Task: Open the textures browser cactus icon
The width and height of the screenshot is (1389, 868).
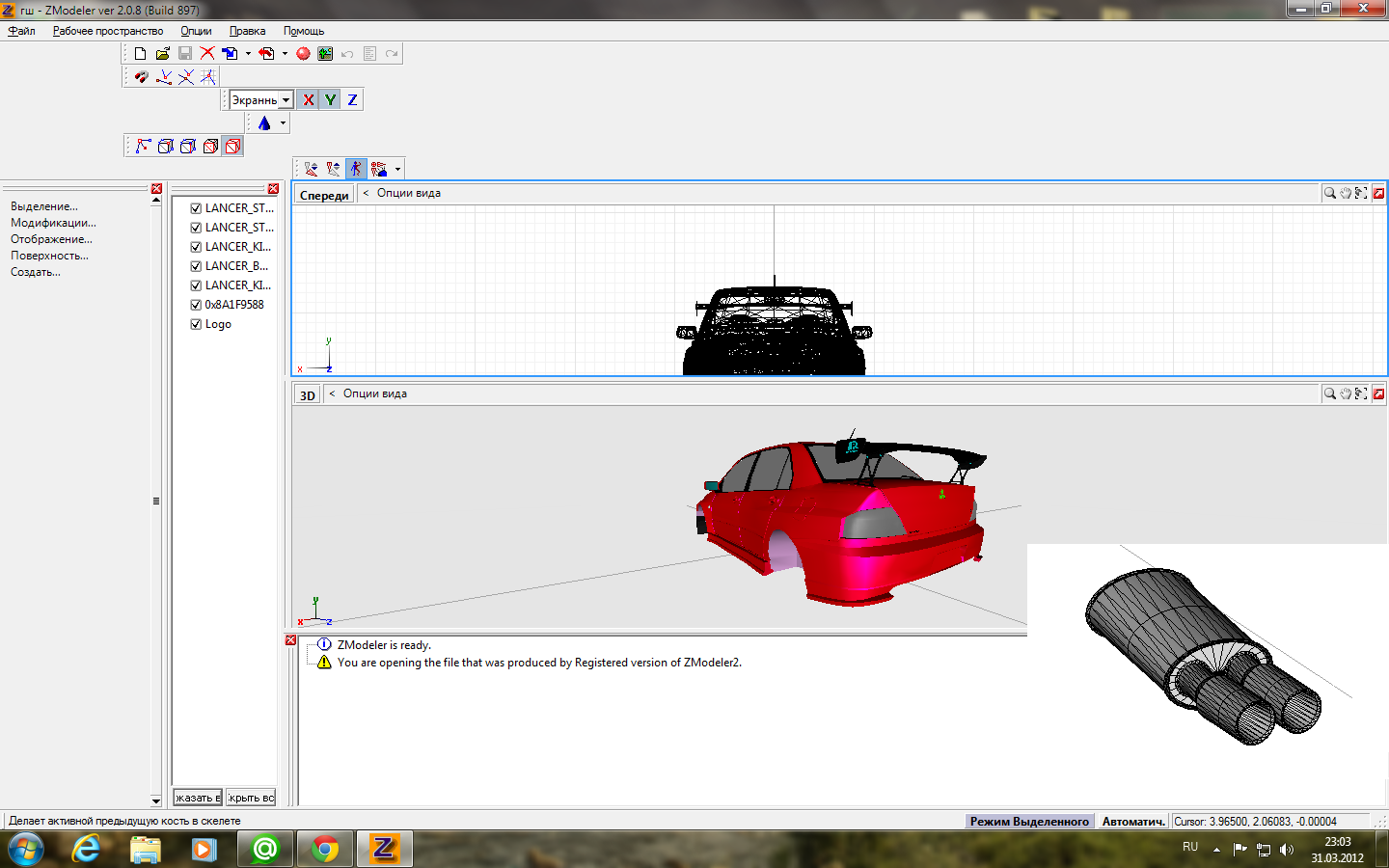Action: tap(325, 54)
